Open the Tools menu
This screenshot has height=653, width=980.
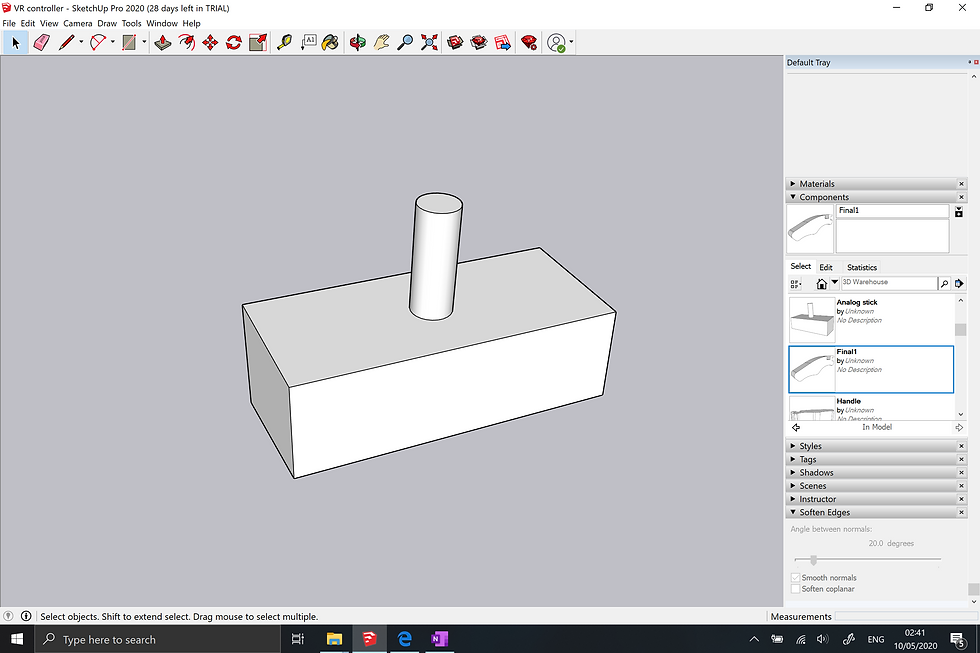tap(131, 23)
